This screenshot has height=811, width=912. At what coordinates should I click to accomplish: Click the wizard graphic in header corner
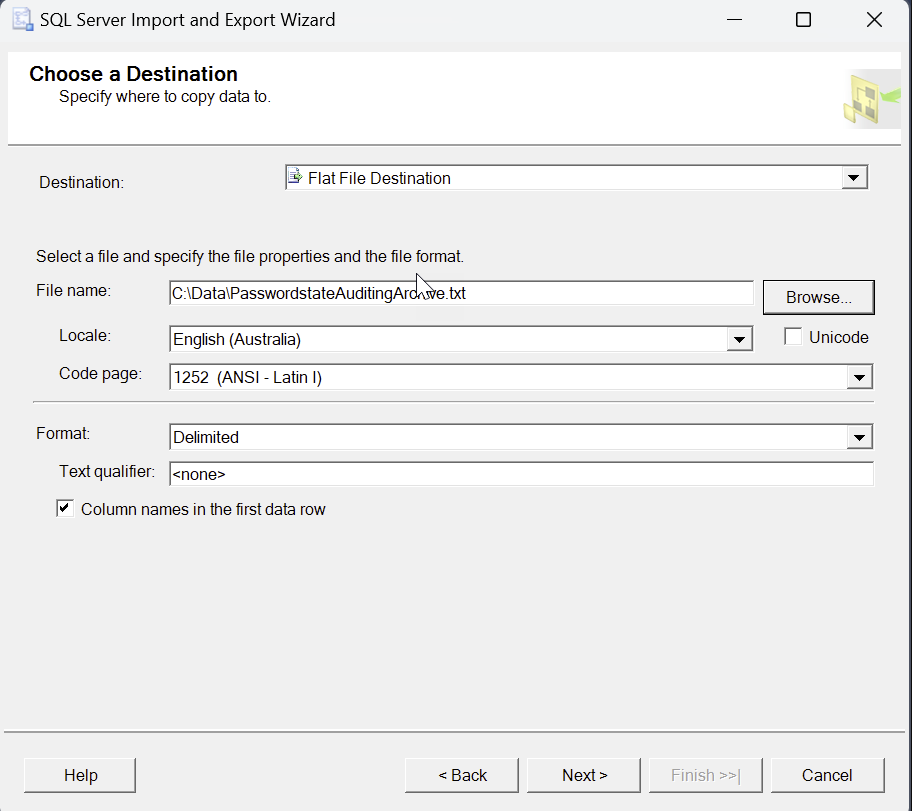(872, 99)
